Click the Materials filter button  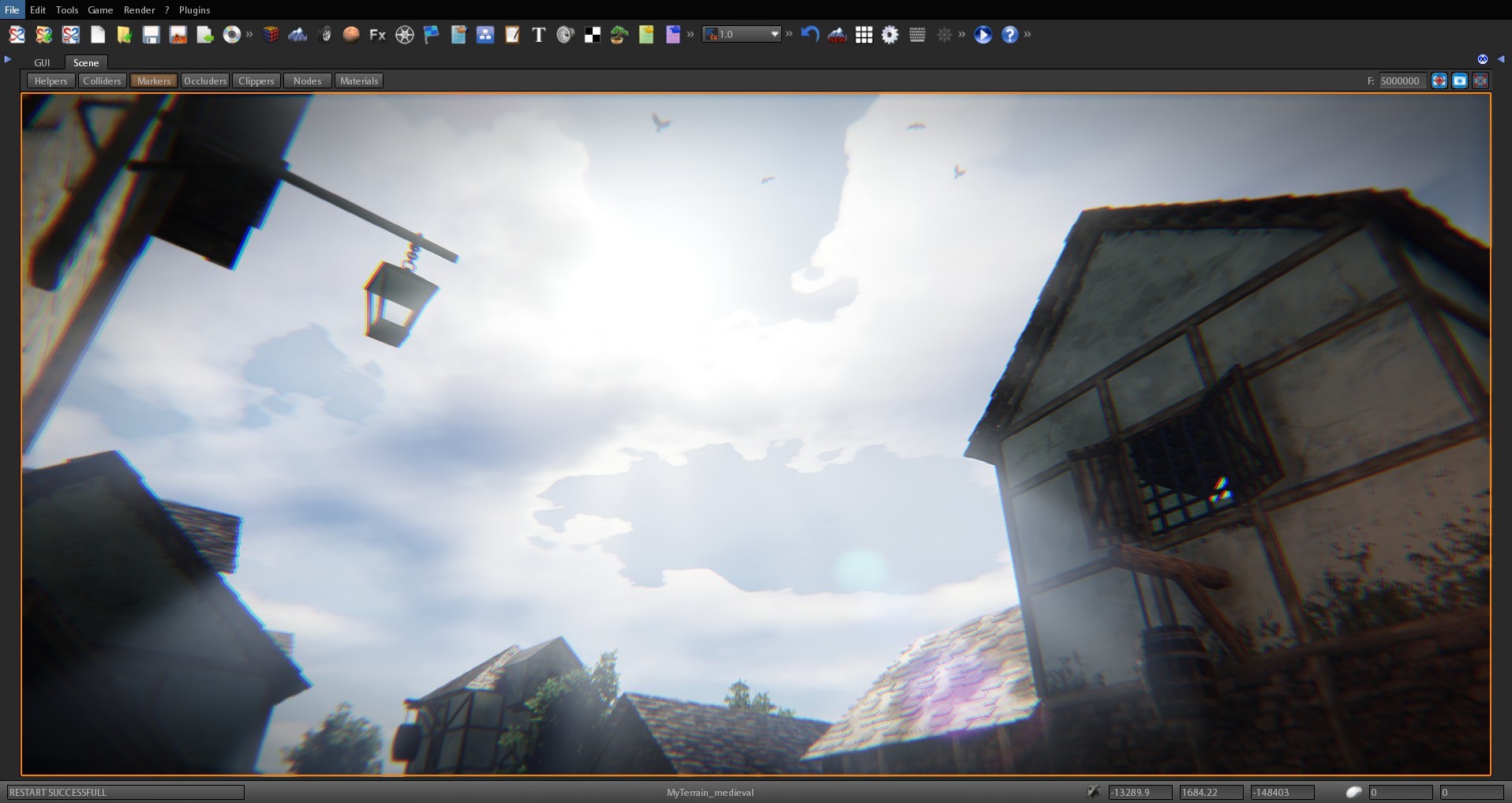click(358, 80)
